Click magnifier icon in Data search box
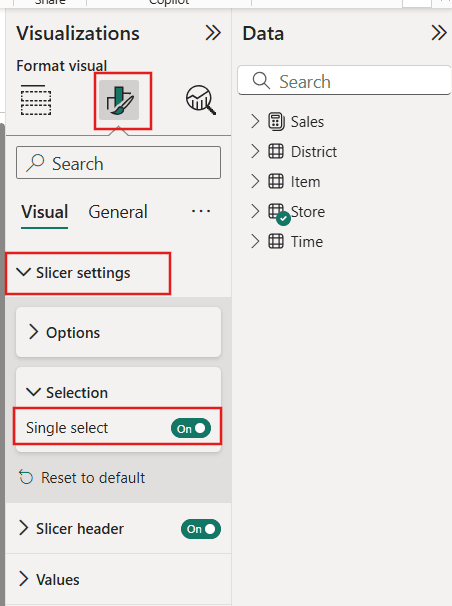Screen dimensions: 452x606 pos(261,81)
